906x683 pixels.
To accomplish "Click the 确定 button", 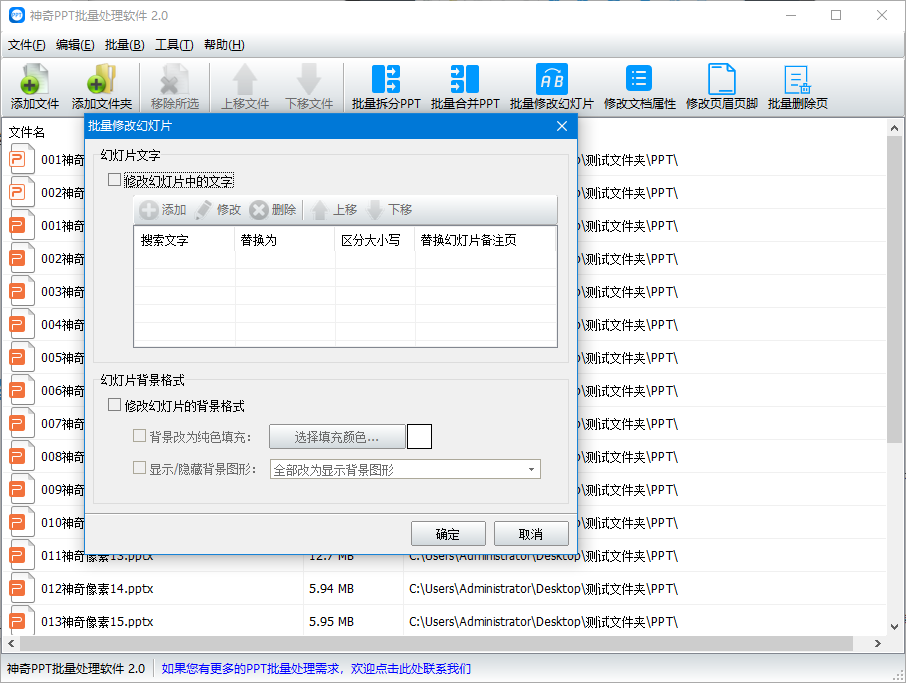I will pyautogui.click(x=448, y=534).
